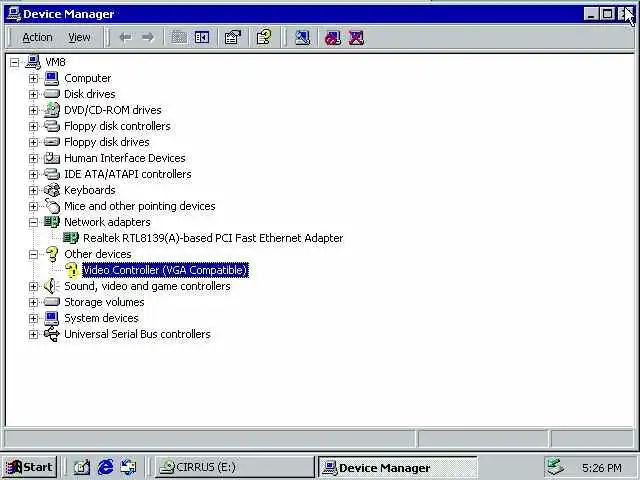The height and width of the screenshot is (480, 640).
Task: Select Video Controller (VGA Compatible) entry
Action: [165, 270]
